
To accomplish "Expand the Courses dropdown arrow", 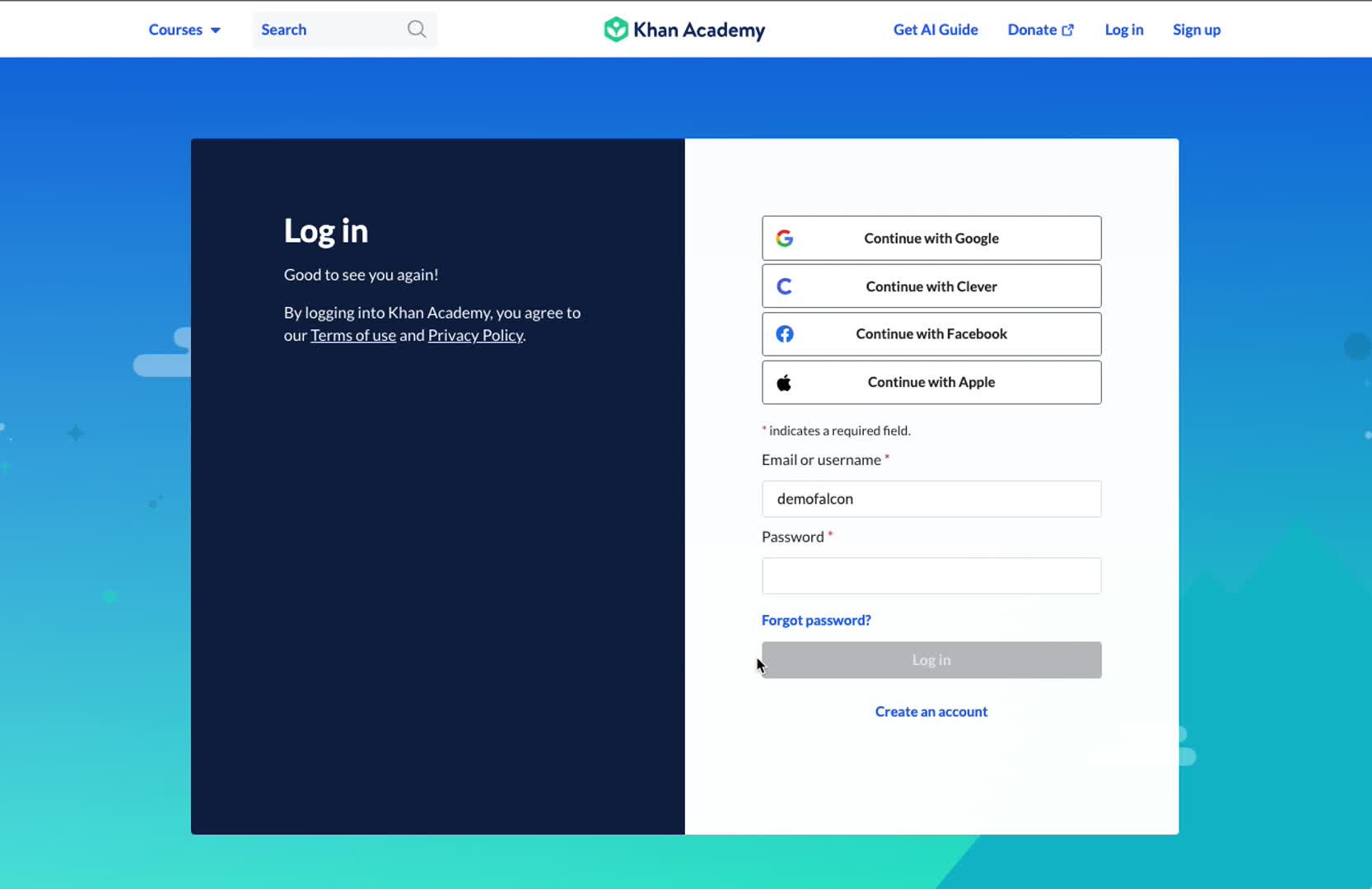I will coord(215,30).
